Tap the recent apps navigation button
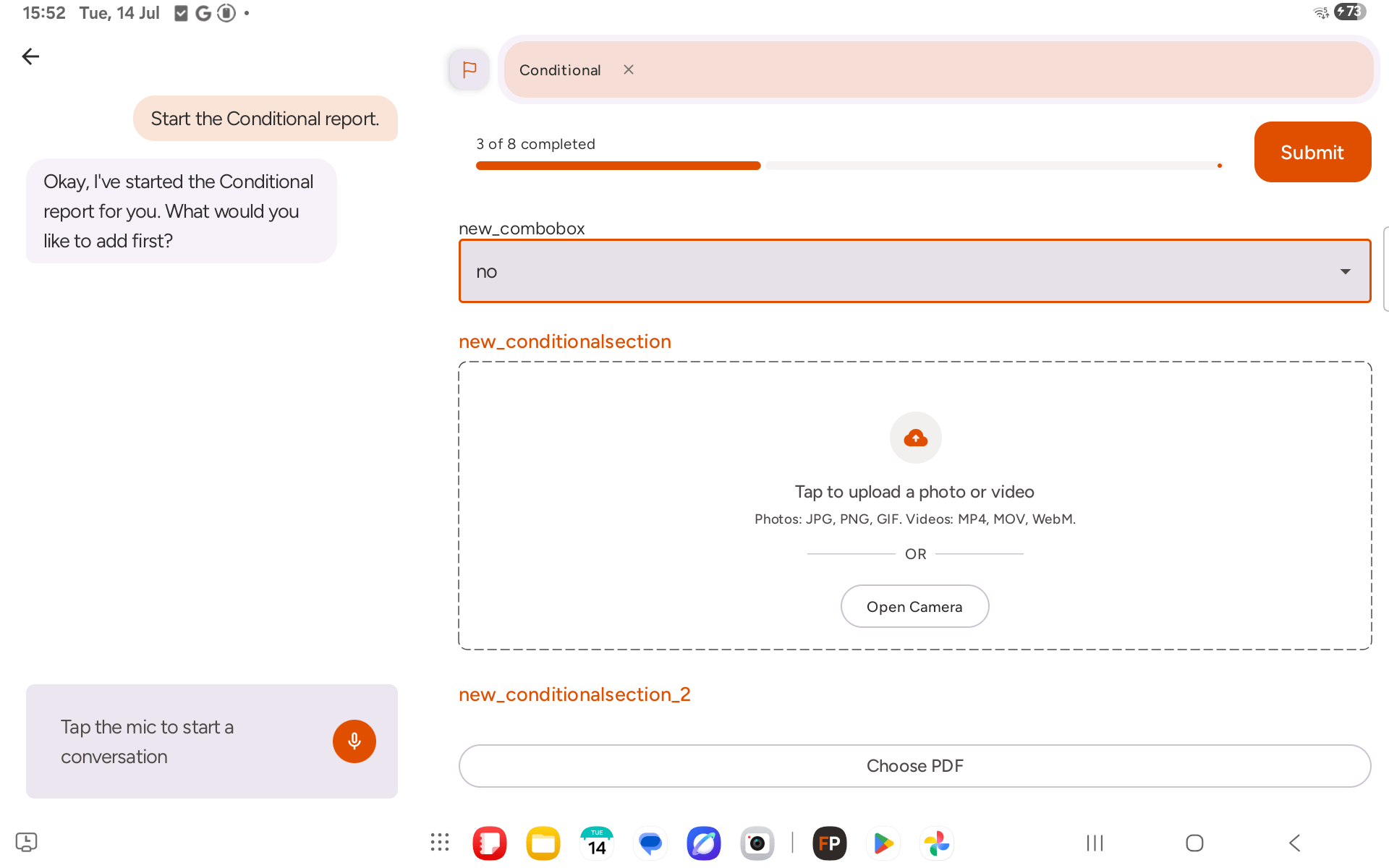The image size is (1389, 868). (1095, 843)
